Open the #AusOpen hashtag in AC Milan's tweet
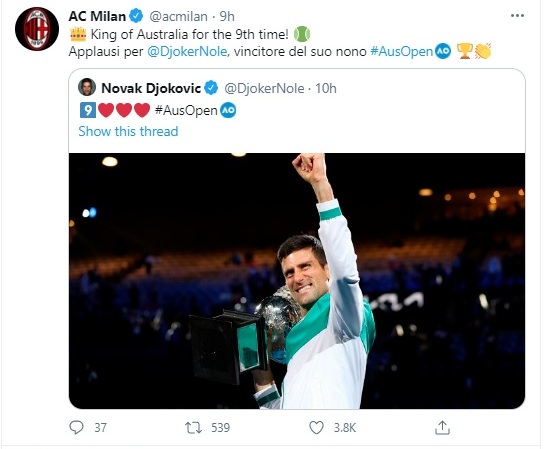This screenshot has width=545, height=449. (401, 51)
